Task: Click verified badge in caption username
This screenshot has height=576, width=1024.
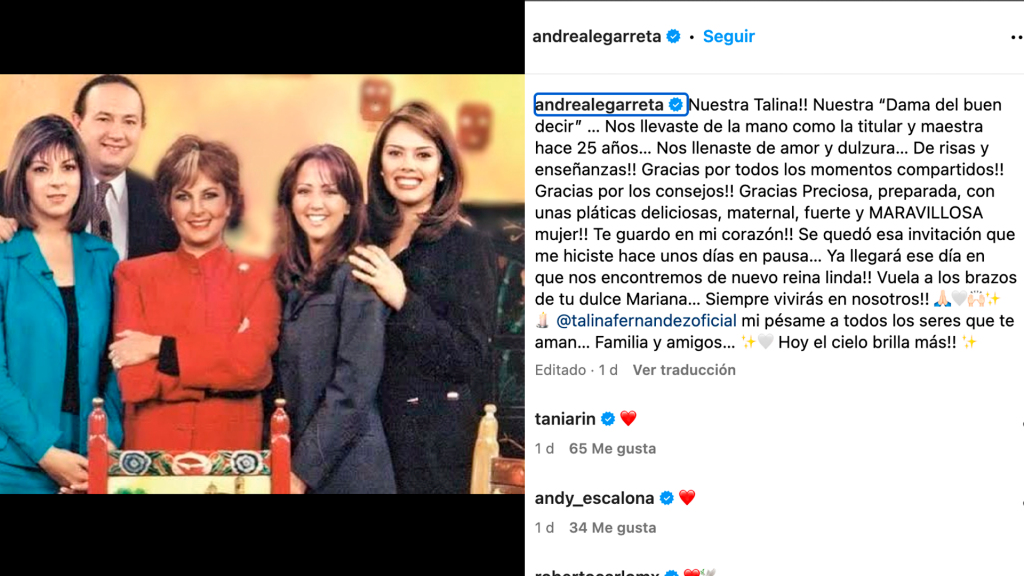Action: click(676, 104)
